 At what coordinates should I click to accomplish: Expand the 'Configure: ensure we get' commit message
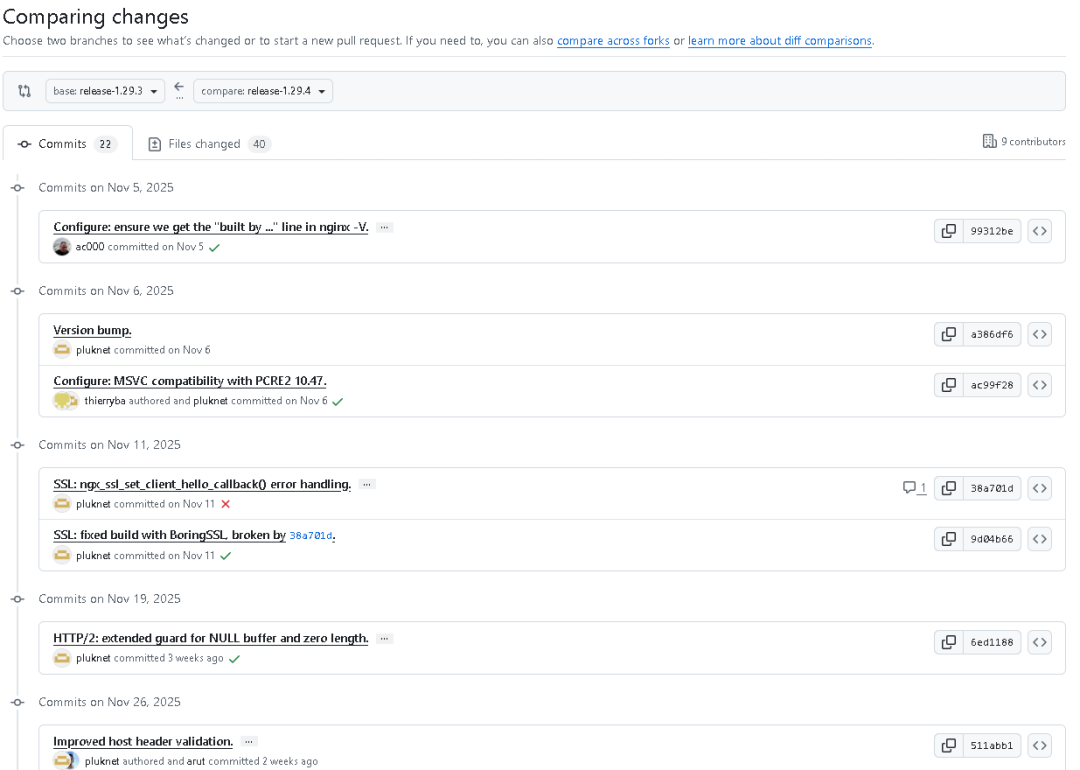point(384,227)
